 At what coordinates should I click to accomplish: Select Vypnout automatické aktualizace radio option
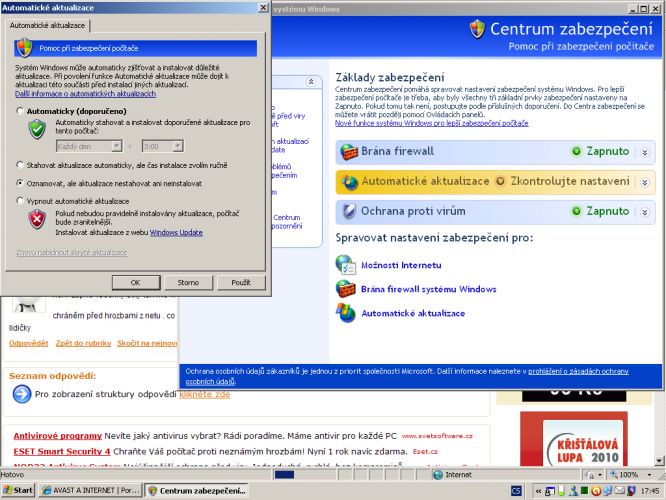click(x=20, y=201)
